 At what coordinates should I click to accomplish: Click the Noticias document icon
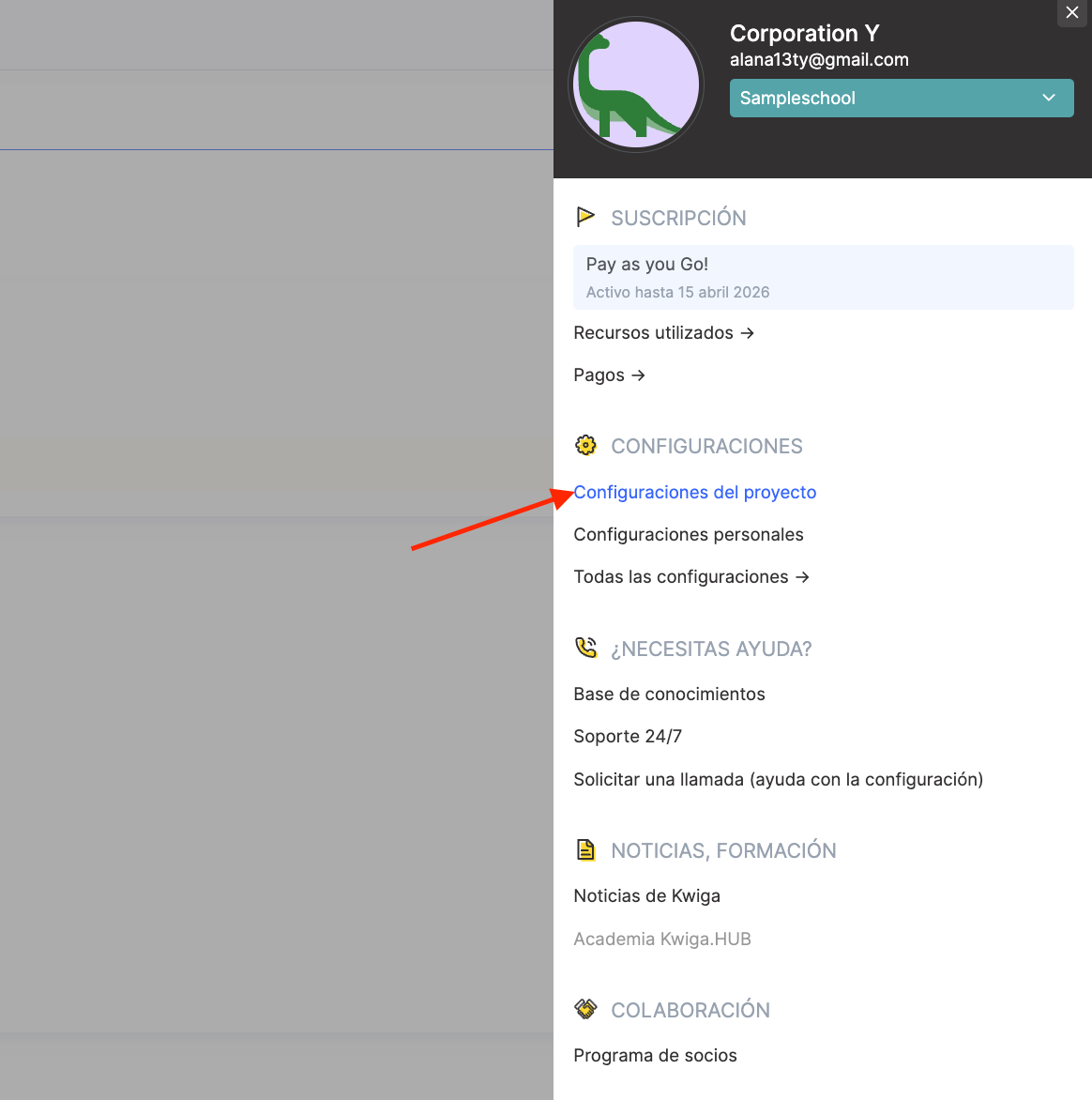click(585, 849)
